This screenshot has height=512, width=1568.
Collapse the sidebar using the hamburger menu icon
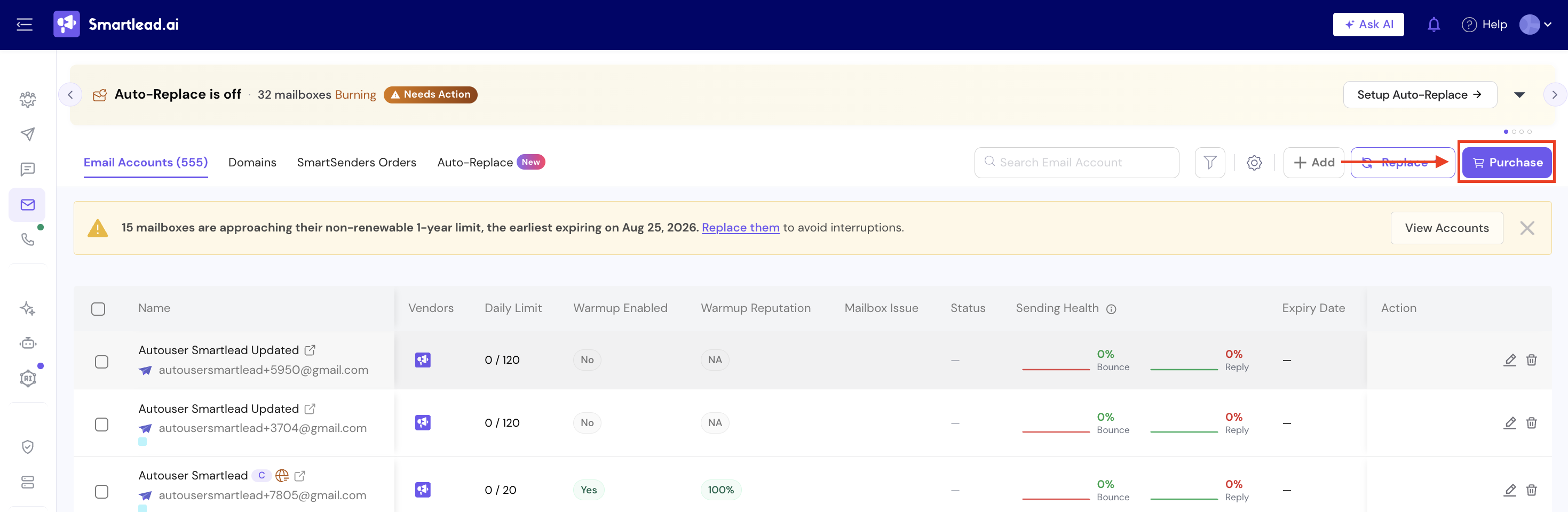click(x=25, y=25)
